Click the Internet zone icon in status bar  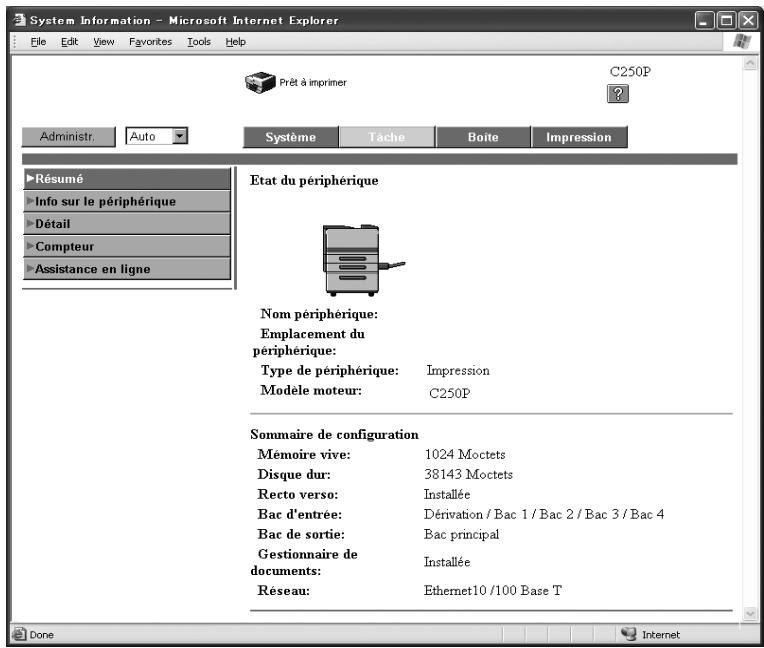coord(629,634)
